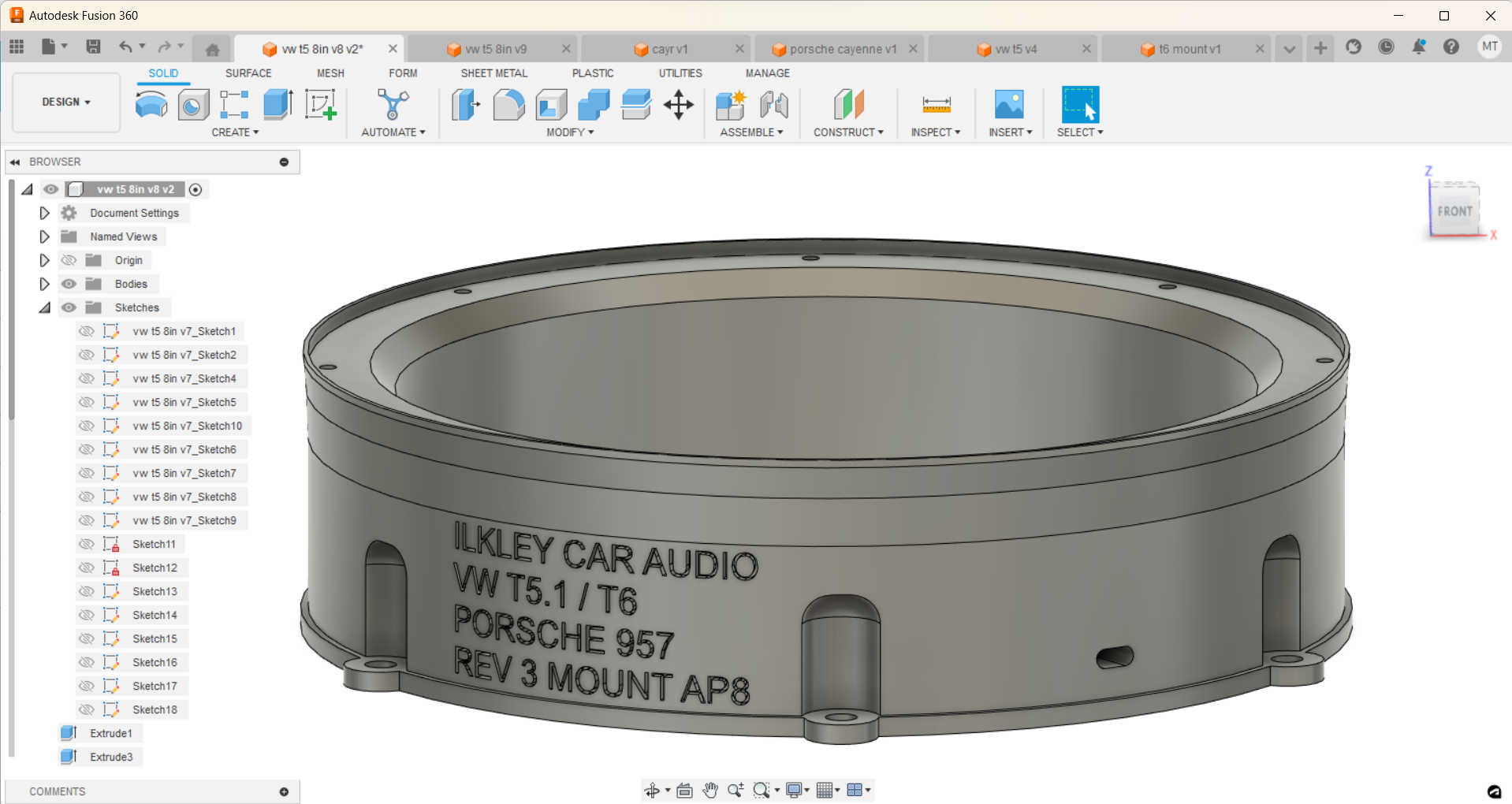Image resolution: width=1512 pixels, height=804 pixels.
Task: Show the hidden Sketch18
Action: [87, 709]
